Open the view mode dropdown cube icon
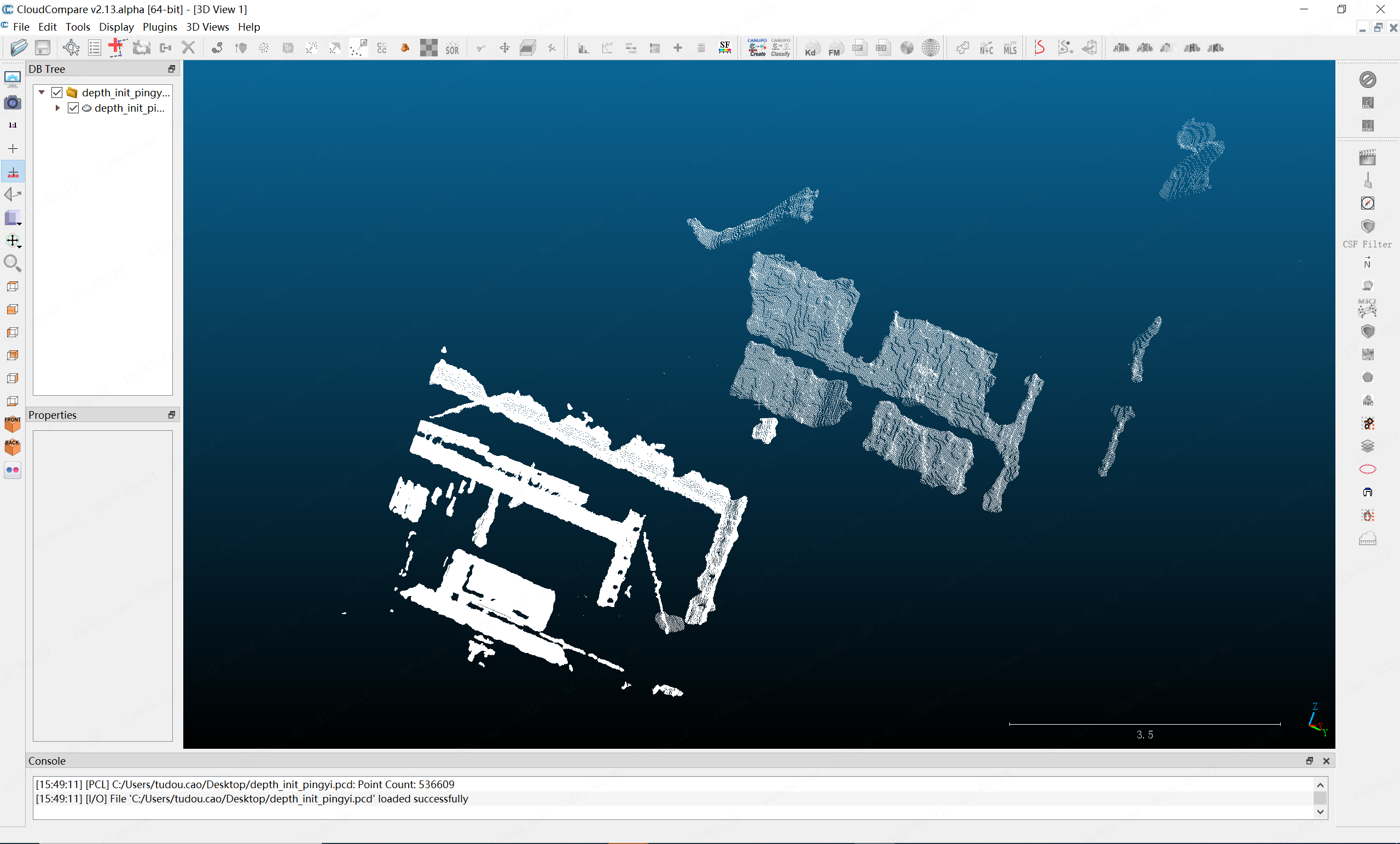Viewport: 1400px width, 844px height. tap(13, 218)
